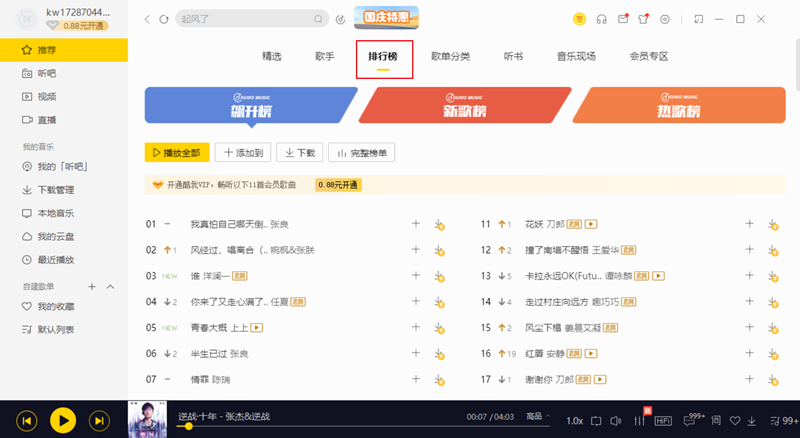
Task: Open the 高品 quality selector
Action: [538, 417]
